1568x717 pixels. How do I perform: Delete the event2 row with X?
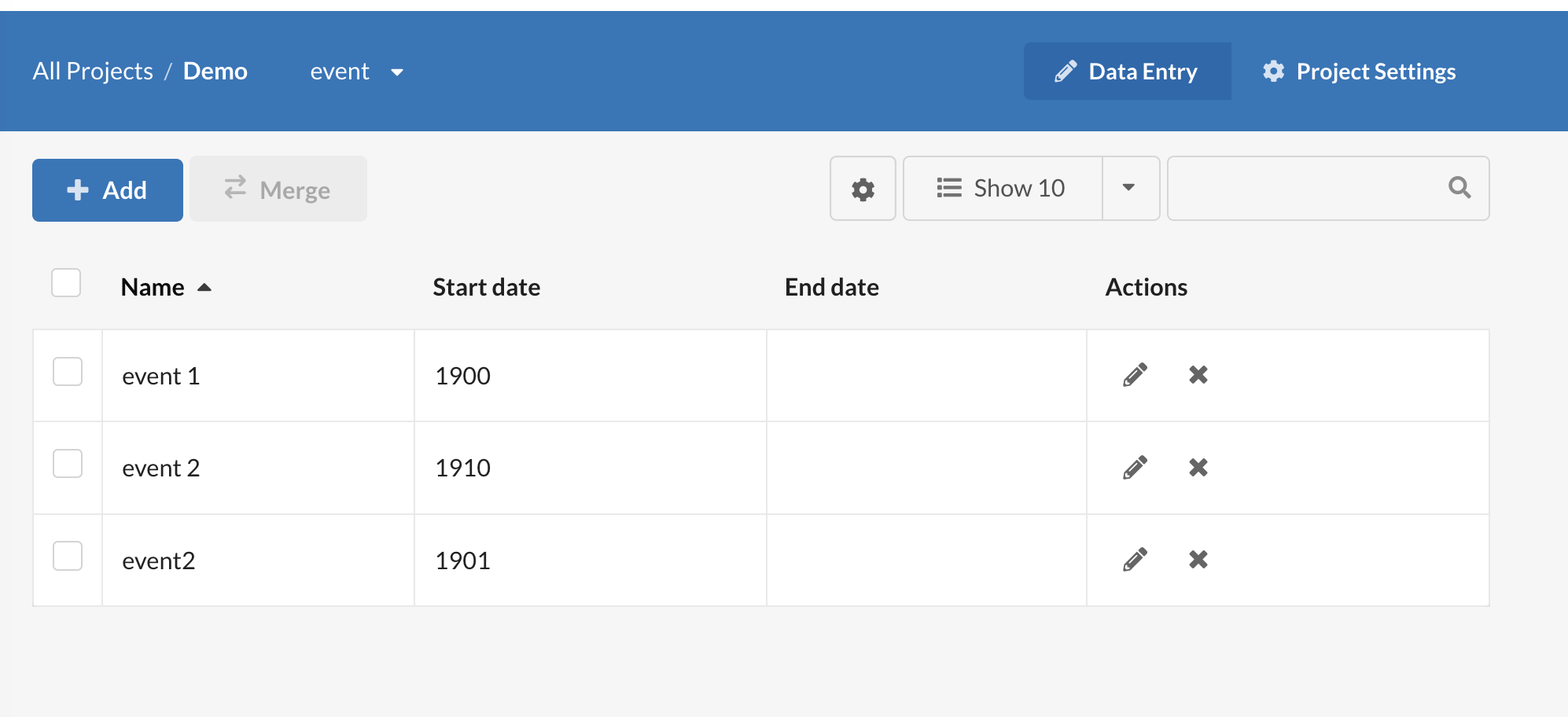tap(1198, 560)
